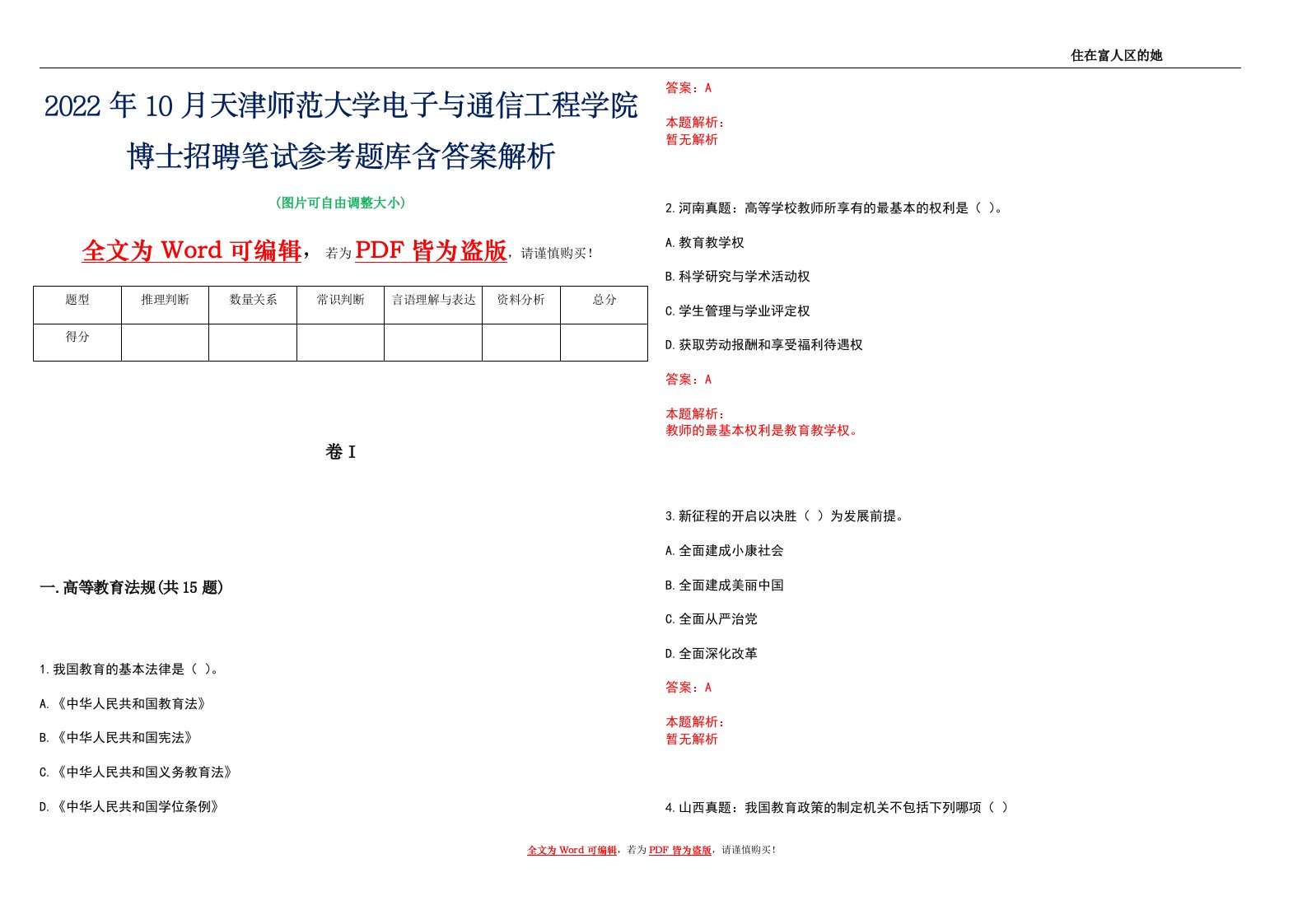
Task: Click the empty score cell under 总分
Action: 604,342
